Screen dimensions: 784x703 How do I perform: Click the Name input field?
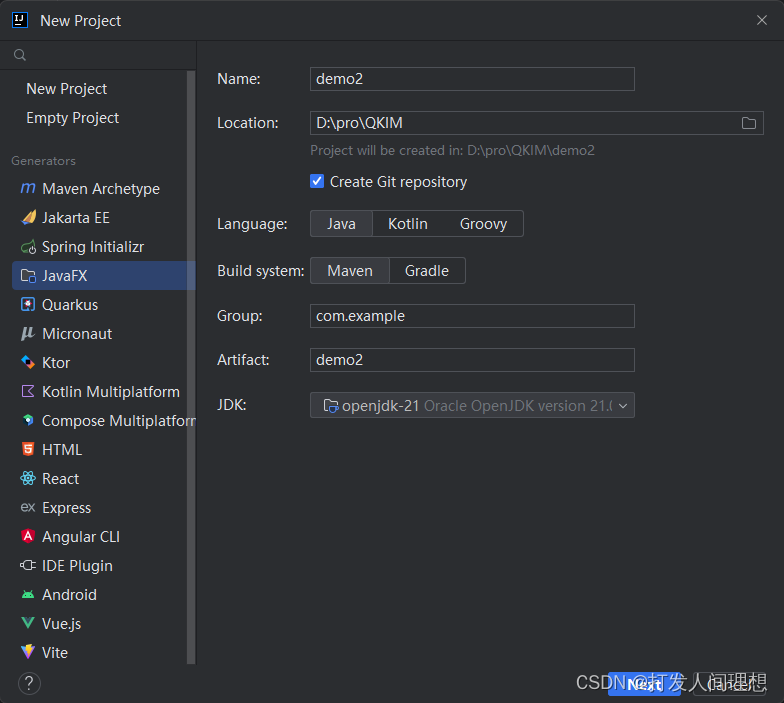click(x=472, y=79)
